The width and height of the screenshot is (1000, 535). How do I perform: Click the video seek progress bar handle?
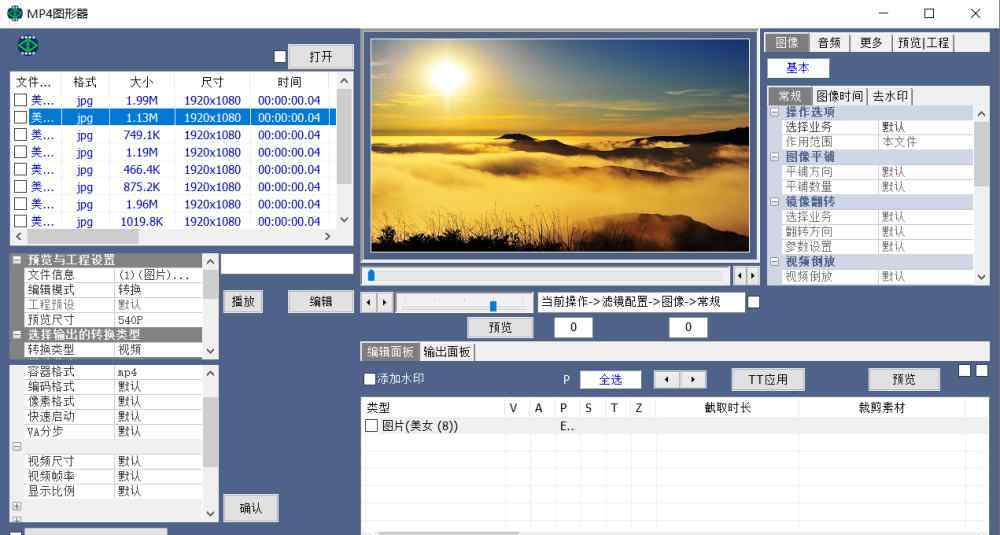(371, 275)
